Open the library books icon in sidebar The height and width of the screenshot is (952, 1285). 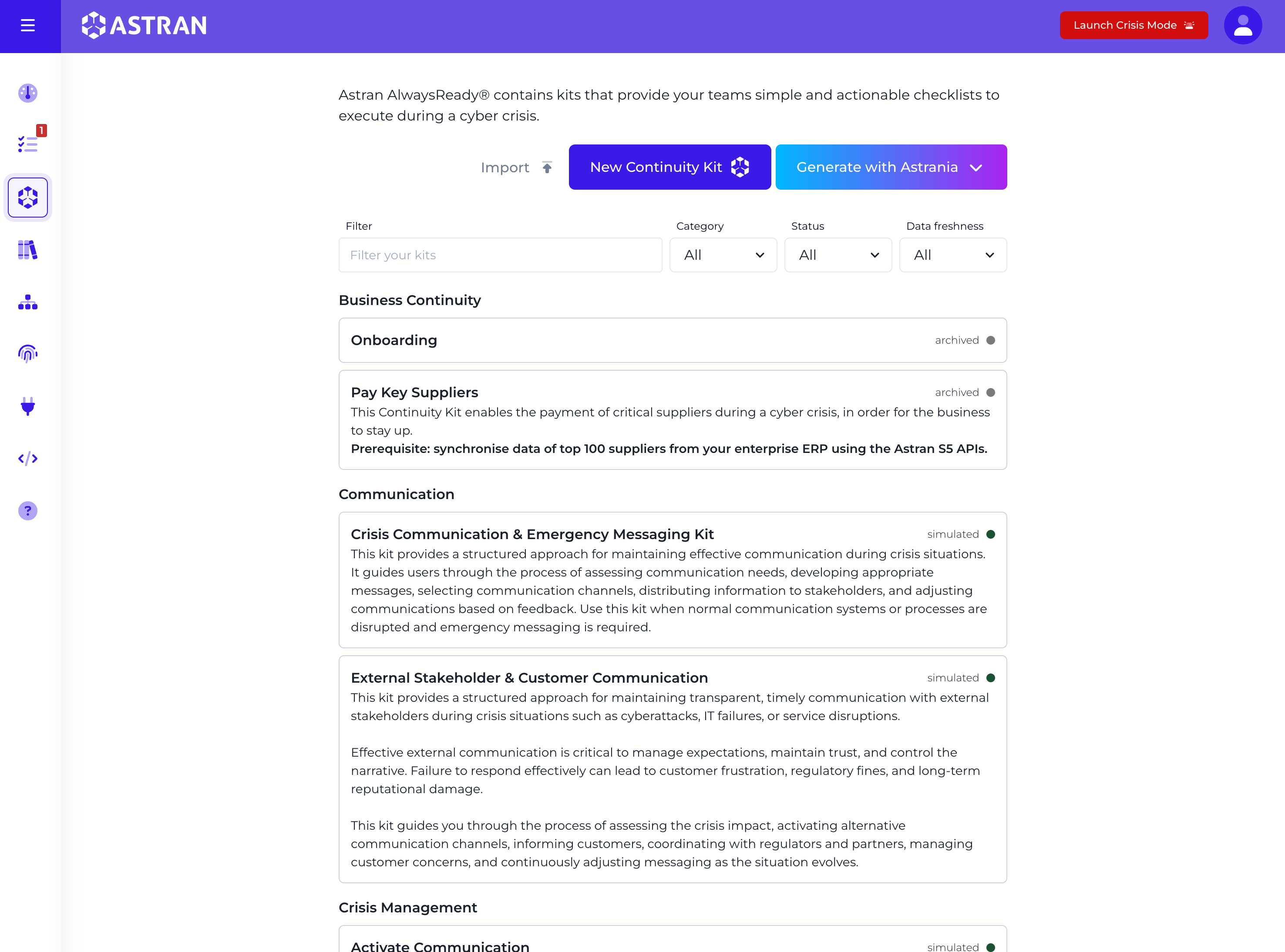28,249
